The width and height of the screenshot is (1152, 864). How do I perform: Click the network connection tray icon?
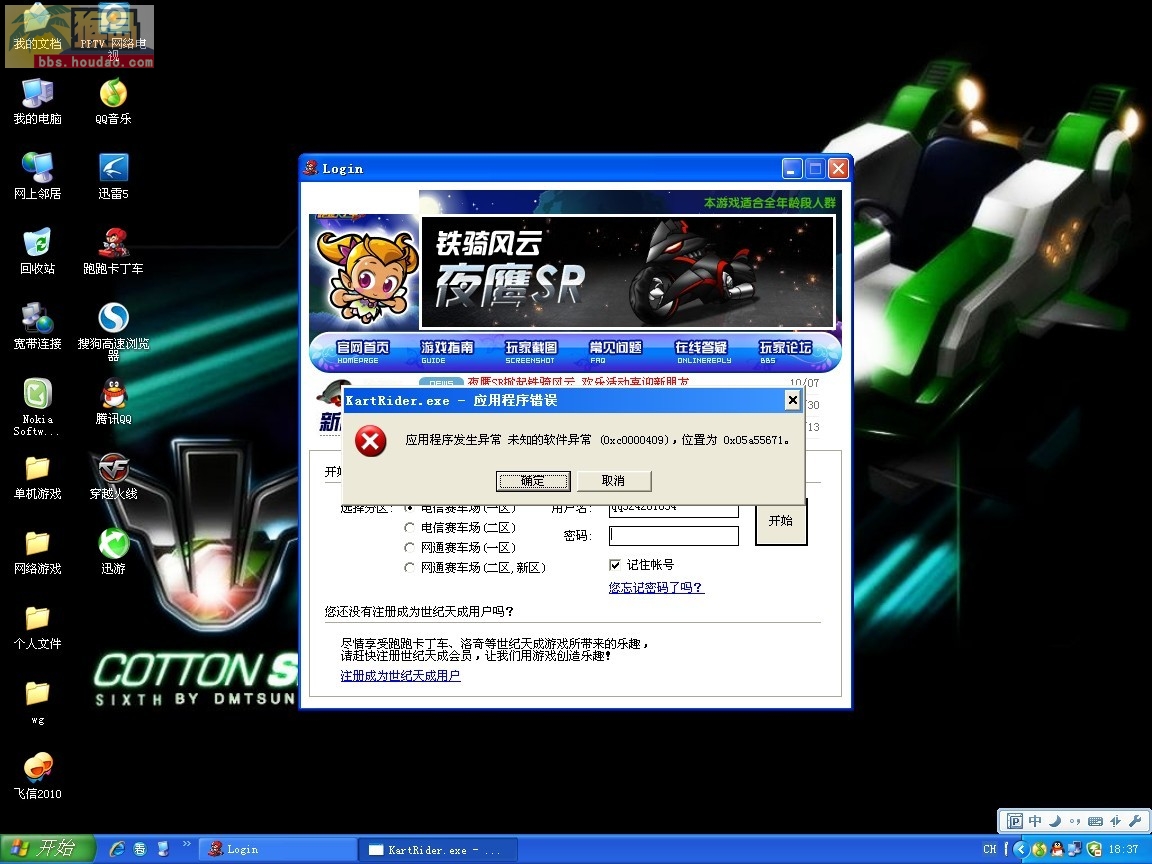coord(1075,849)
